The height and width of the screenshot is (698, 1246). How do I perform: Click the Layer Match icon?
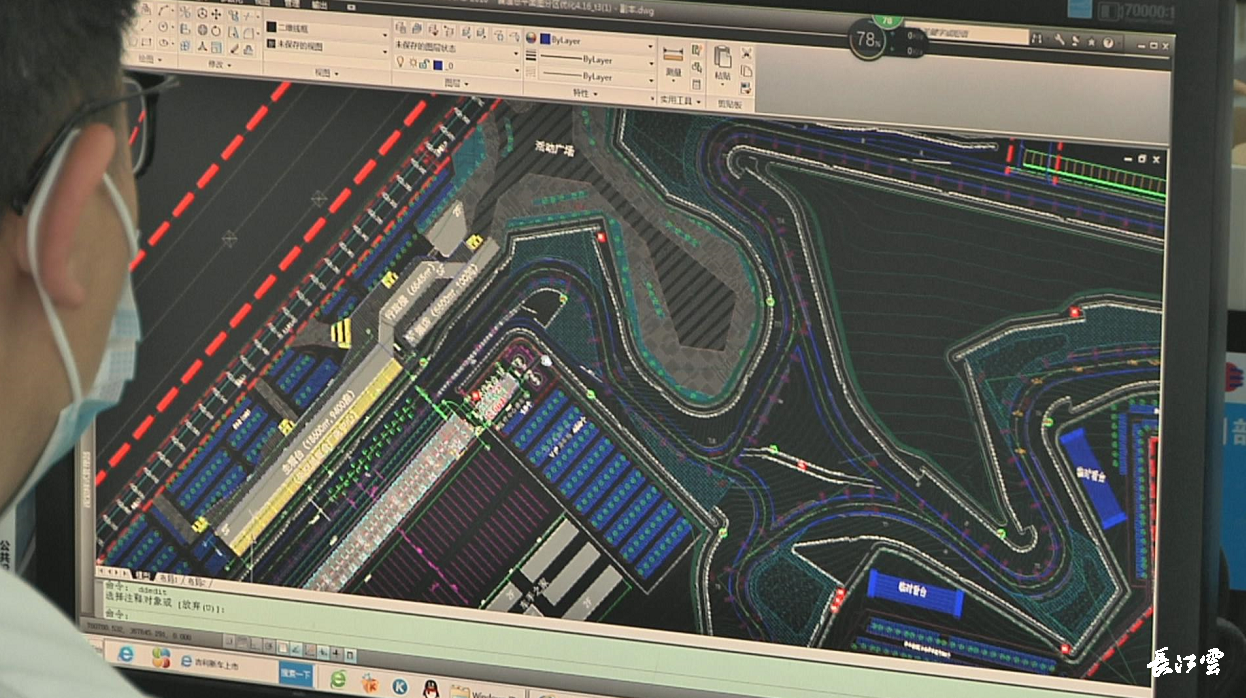(x=434, y=30)
